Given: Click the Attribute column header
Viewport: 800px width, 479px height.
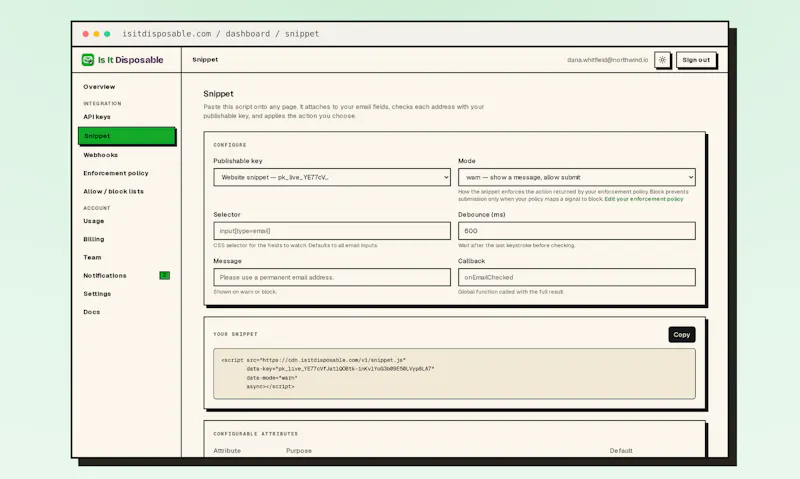Looking at the screenshot, I should [x=227, y=450].
